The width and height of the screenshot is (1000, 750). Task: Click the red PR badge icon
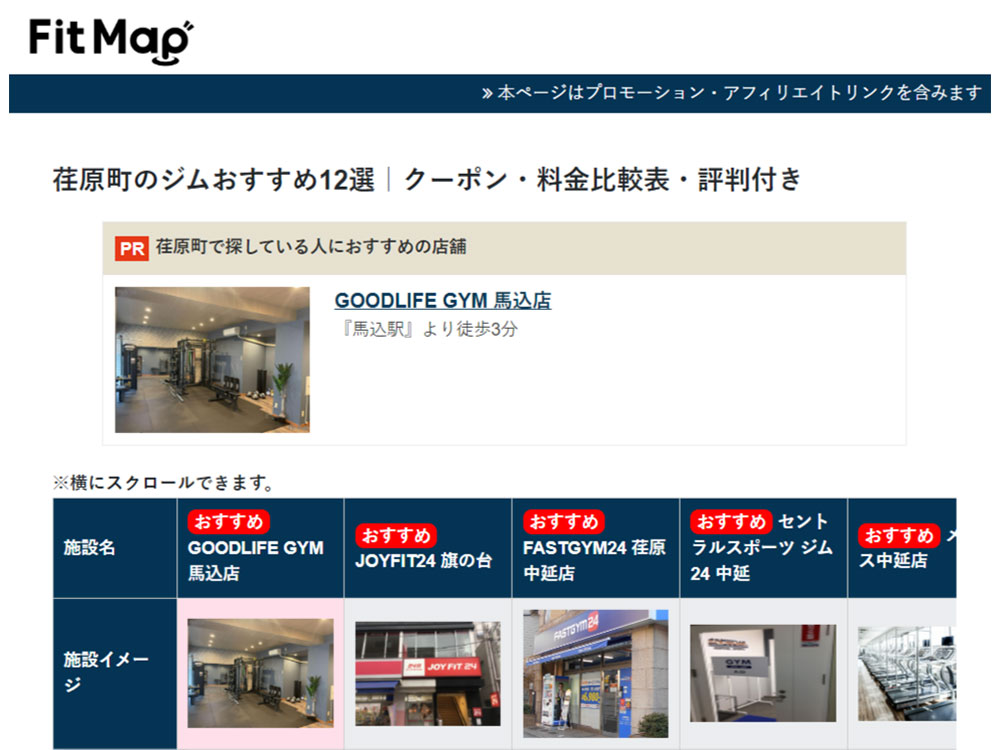point(132,248)
